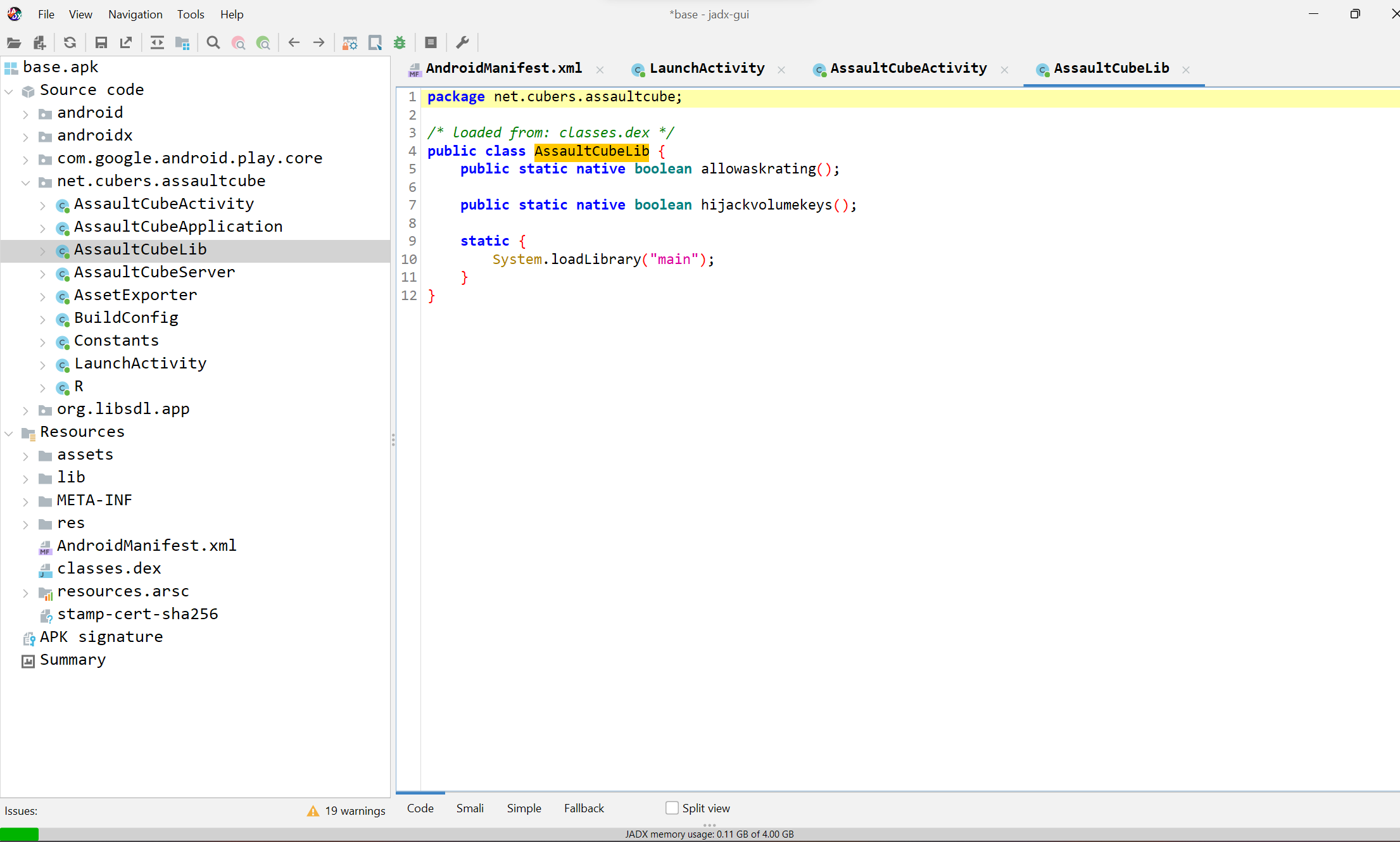Switch to Smali code view

tap(470, 808)
